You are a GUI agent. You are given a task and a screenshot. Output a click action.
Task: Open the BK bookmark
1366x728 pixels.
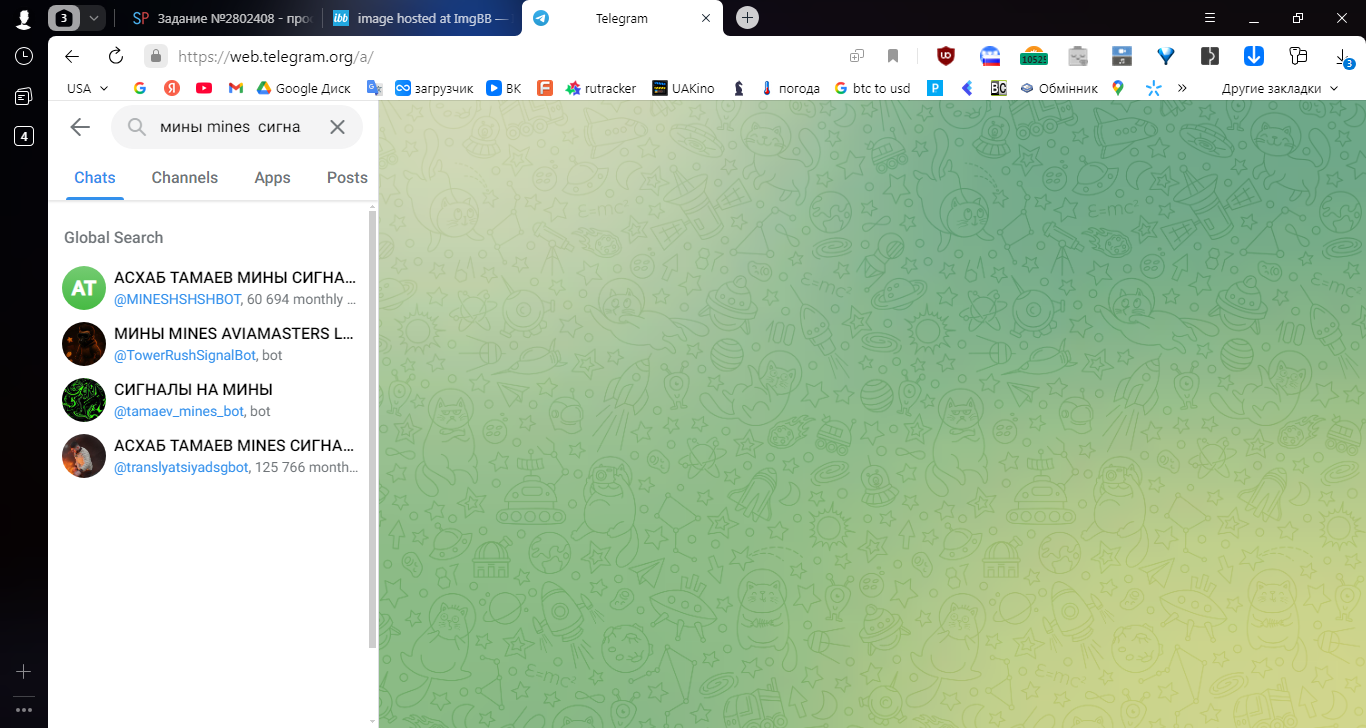coord(504,88)
